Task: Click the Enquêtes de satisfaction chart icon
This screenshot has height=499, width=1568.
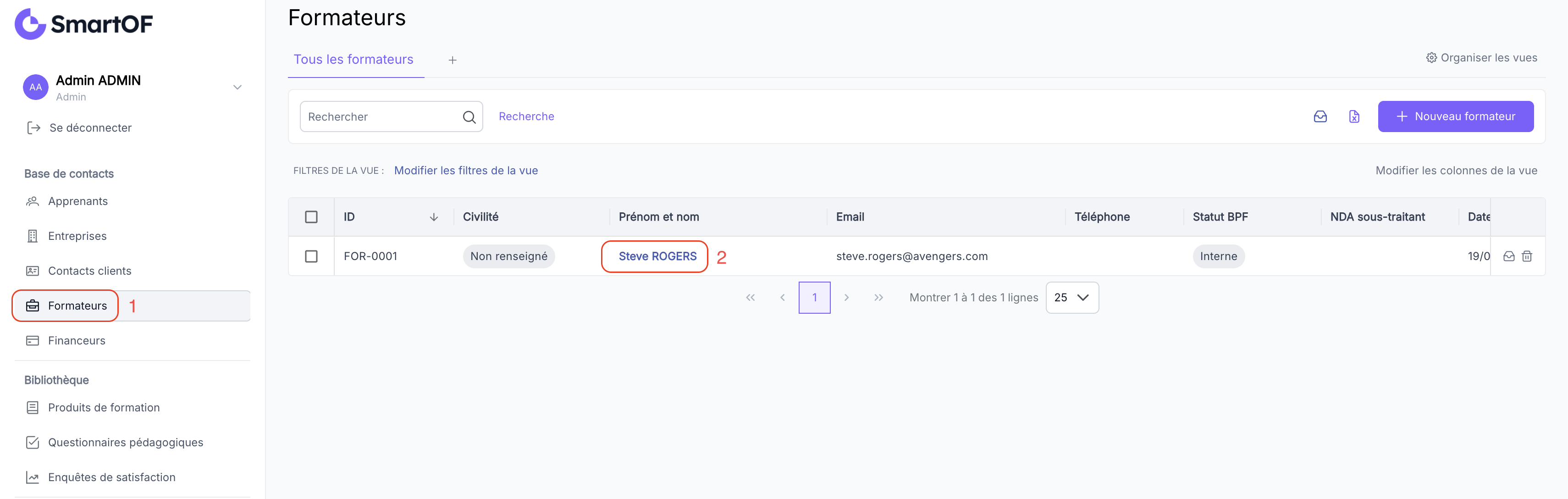Action: tap(32, 477)
